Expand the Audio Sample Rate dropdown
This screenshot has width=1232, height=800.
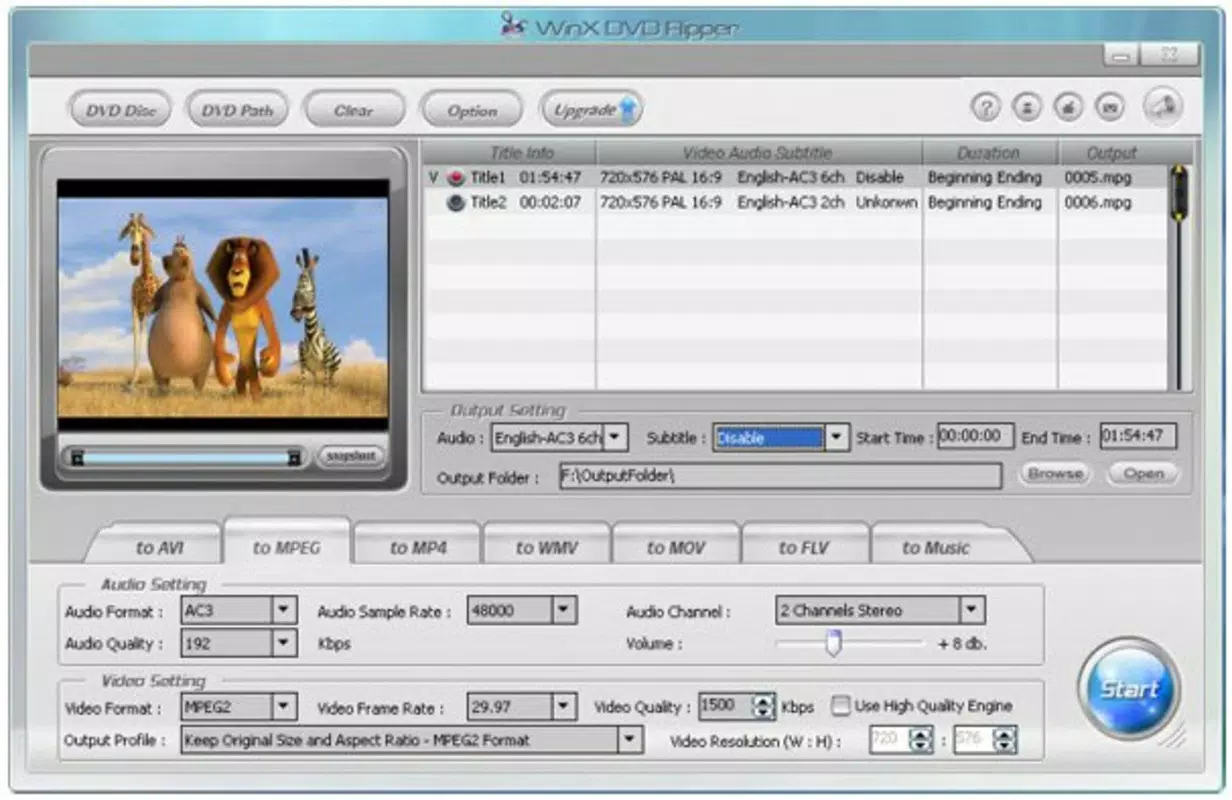tap(565, 610)
